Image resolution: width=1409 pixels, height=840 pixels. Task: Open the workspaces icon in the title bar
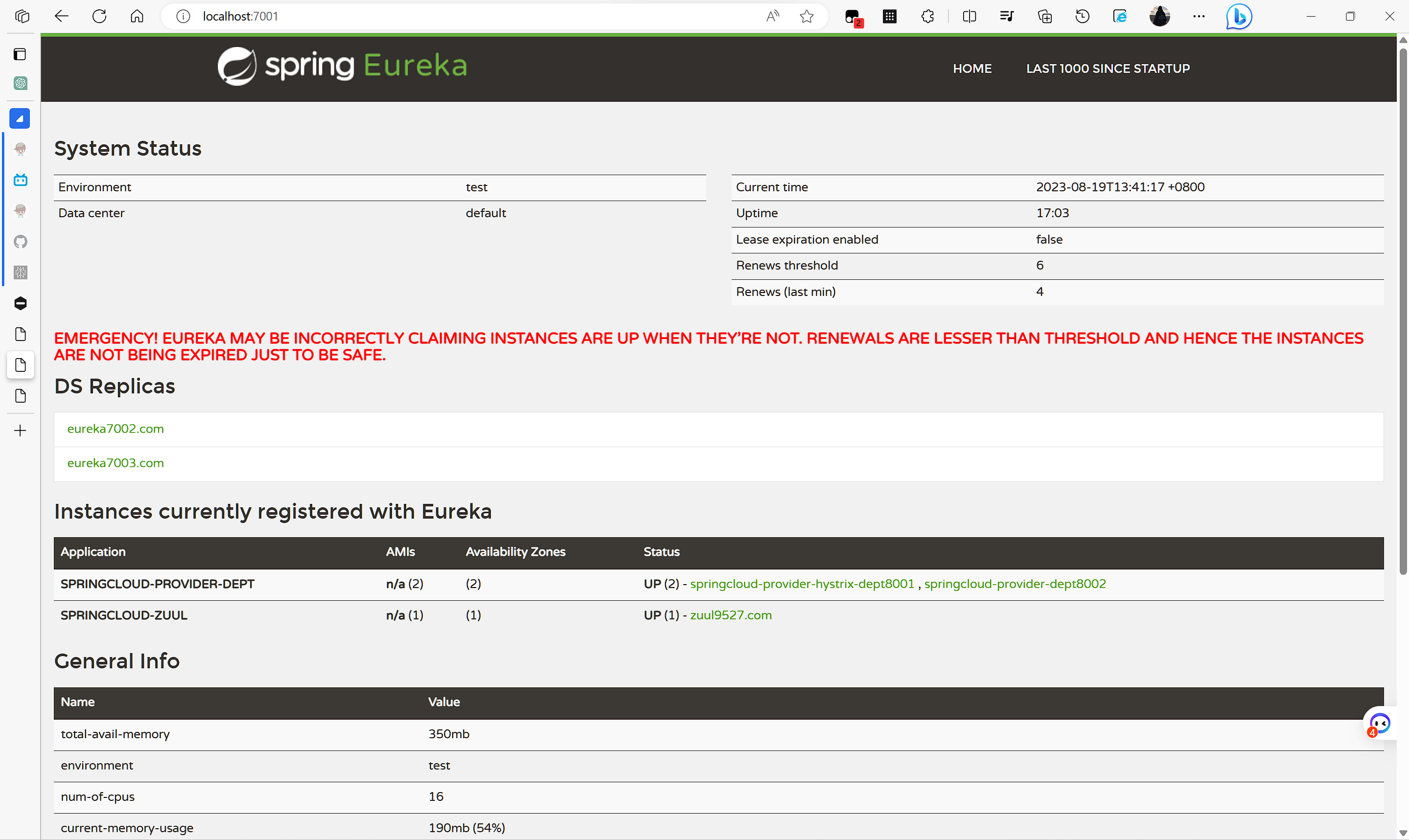point(22,17)
